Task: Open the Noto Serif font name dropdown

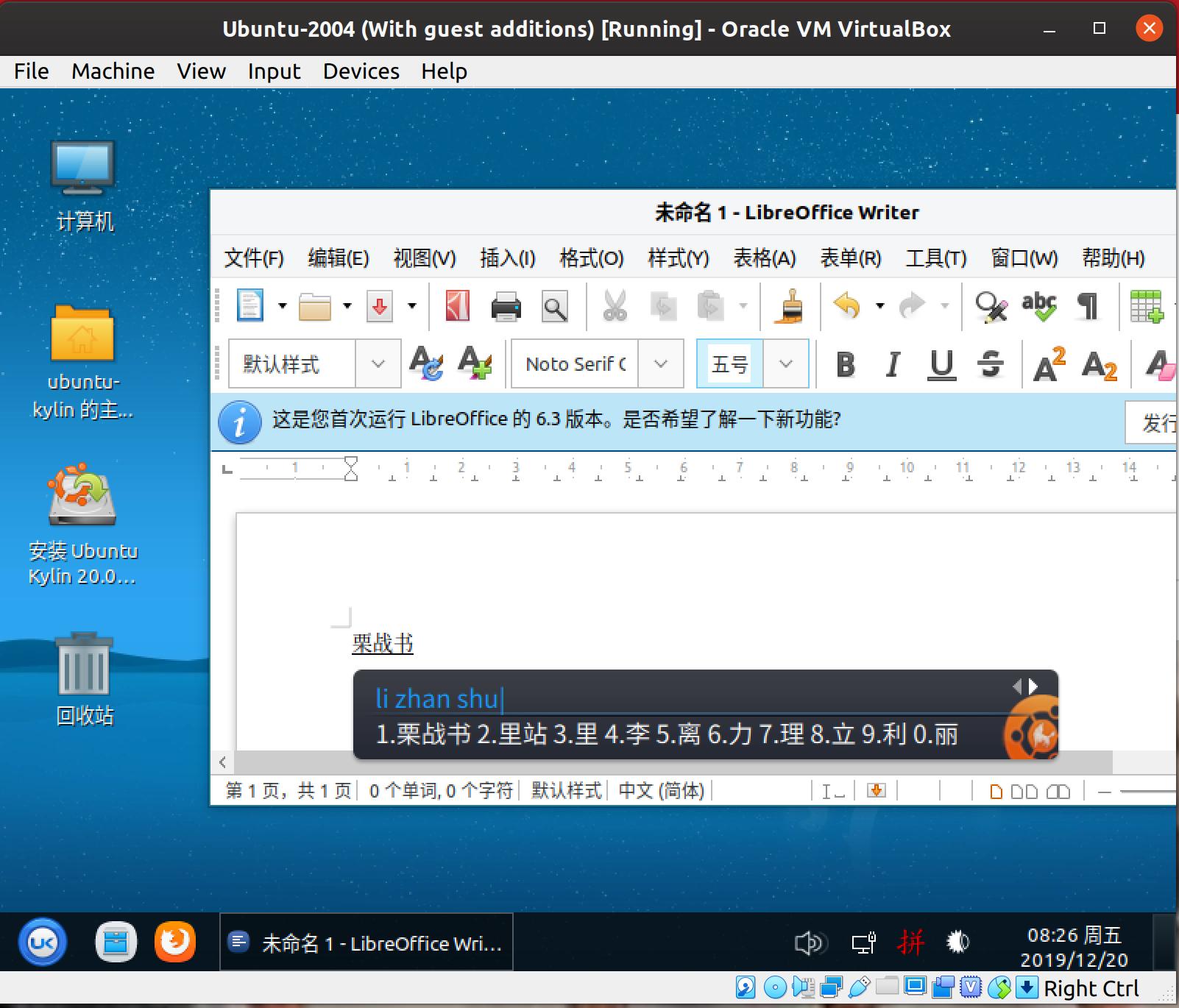Action: tap(660, 363)
